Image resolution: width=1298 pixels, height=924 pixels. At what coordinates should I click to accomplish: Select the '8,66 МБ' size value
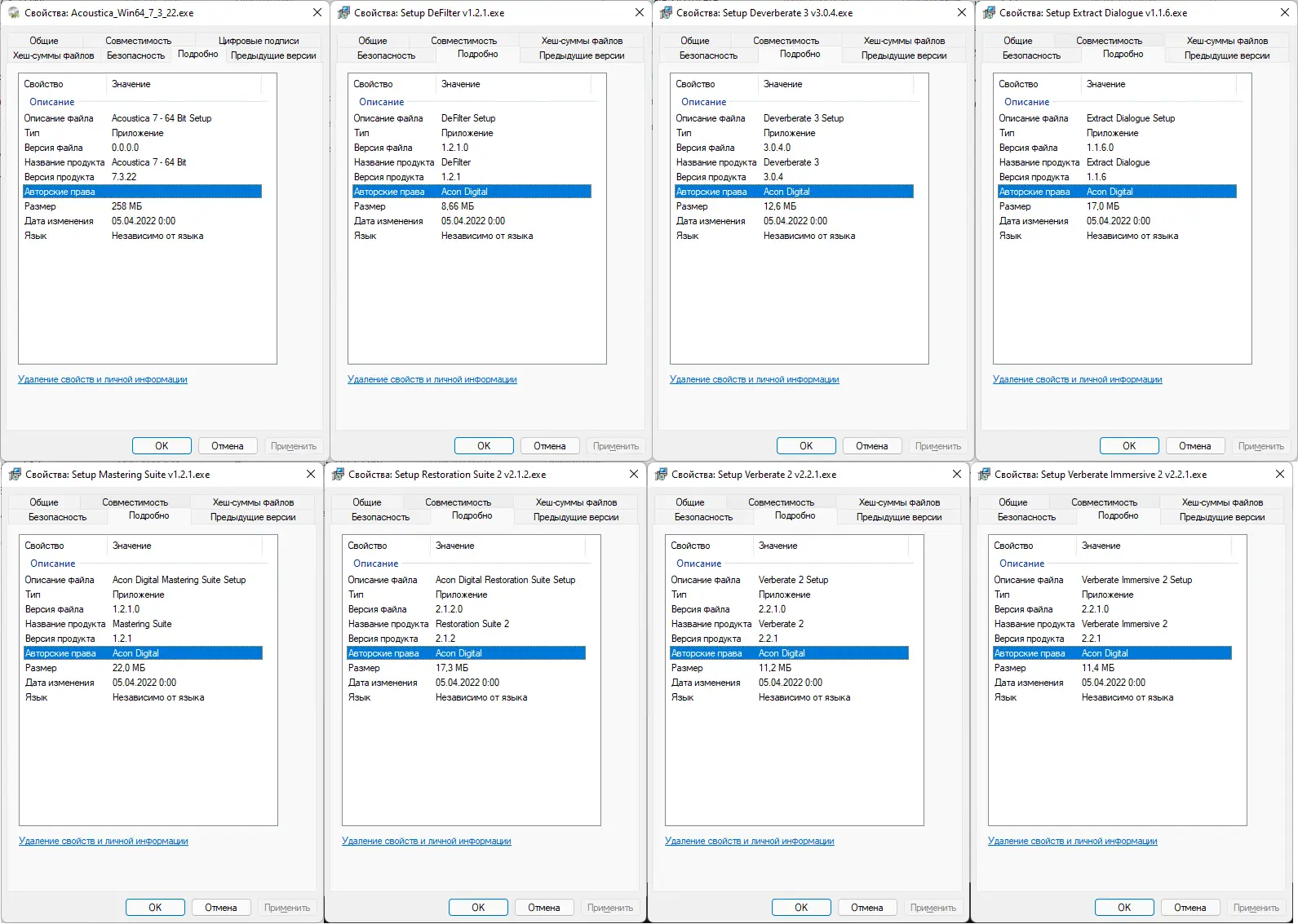tap(458, 206)
